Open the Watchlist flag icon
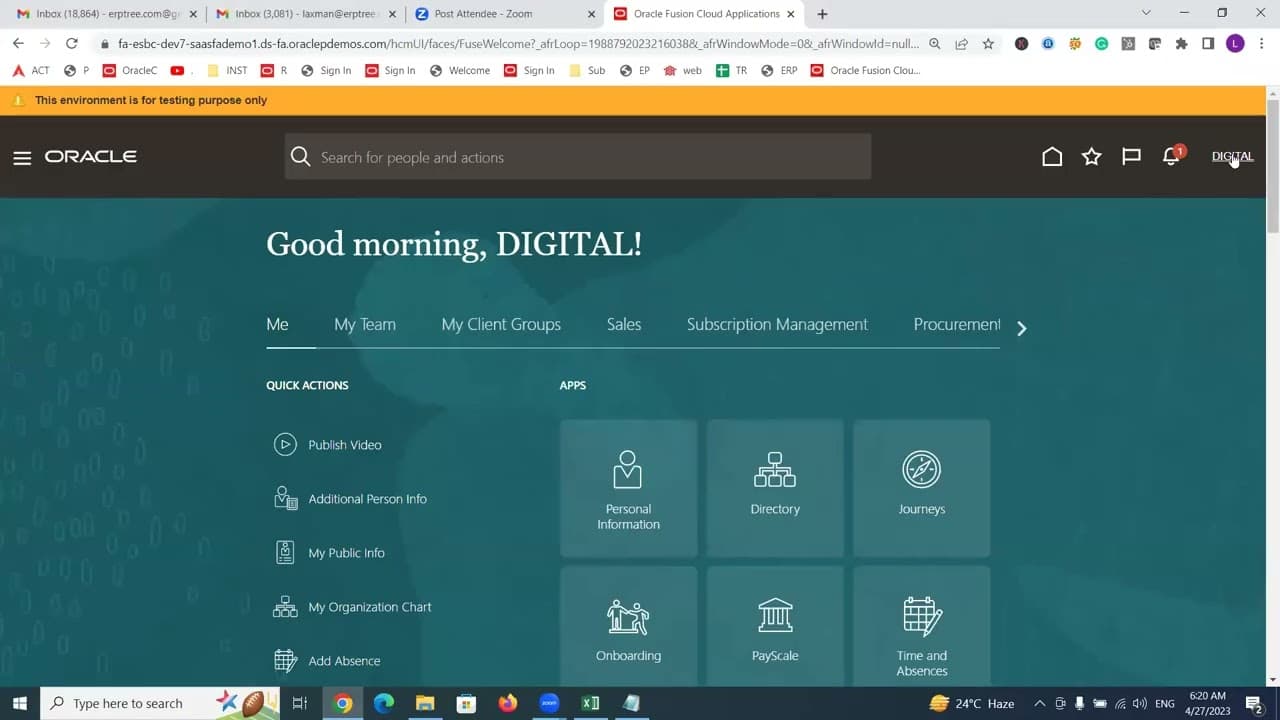Image resolution: width=1280 pixels, height=720 pixels. 1131,157
